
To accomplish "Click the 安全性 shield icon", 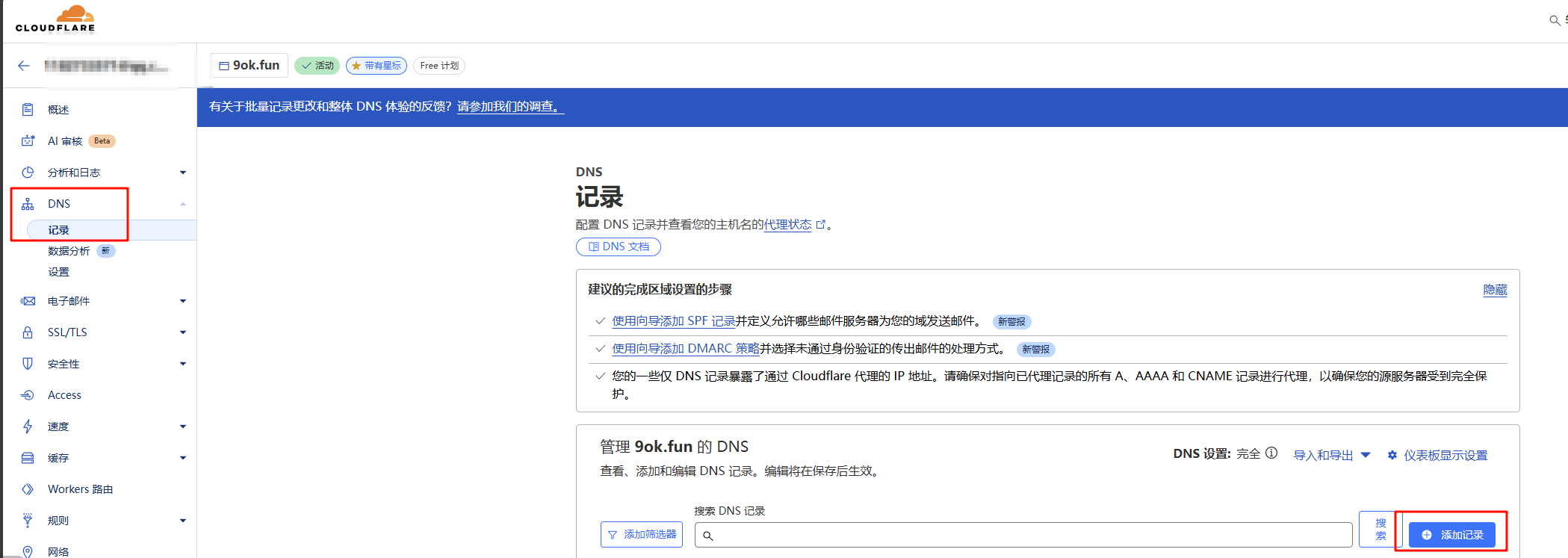I will 28,364.
